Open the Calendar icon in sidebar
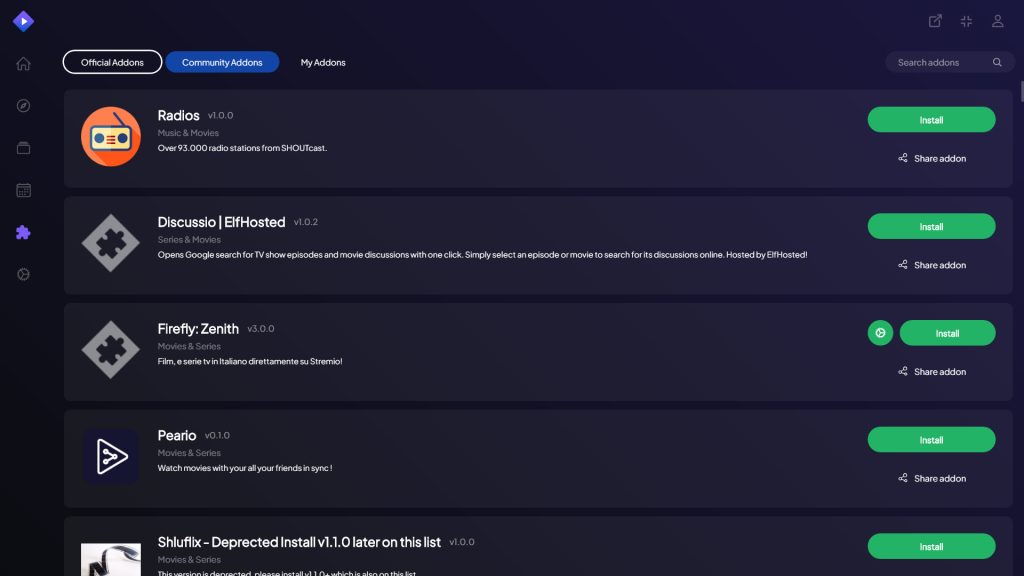Viewport: 1024px width, 576px height. [24, 190]
